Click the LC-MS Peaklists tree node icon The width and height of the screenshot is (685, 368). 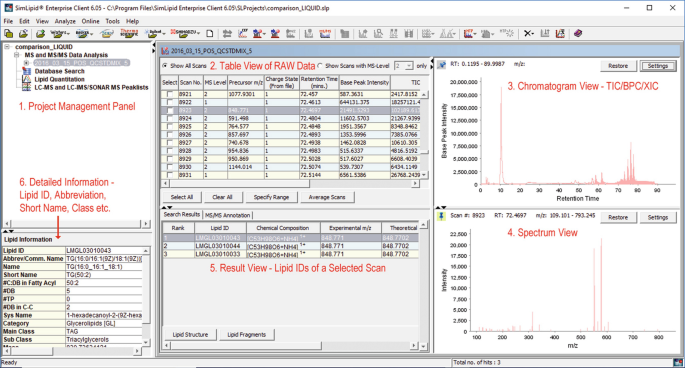[x=26, y=87]
